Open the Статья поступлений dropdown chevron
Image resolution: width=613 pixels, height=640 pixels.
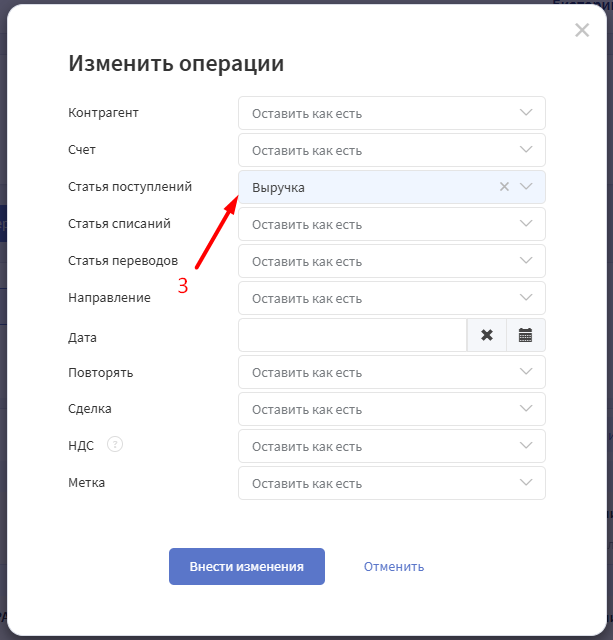point(527,187)
